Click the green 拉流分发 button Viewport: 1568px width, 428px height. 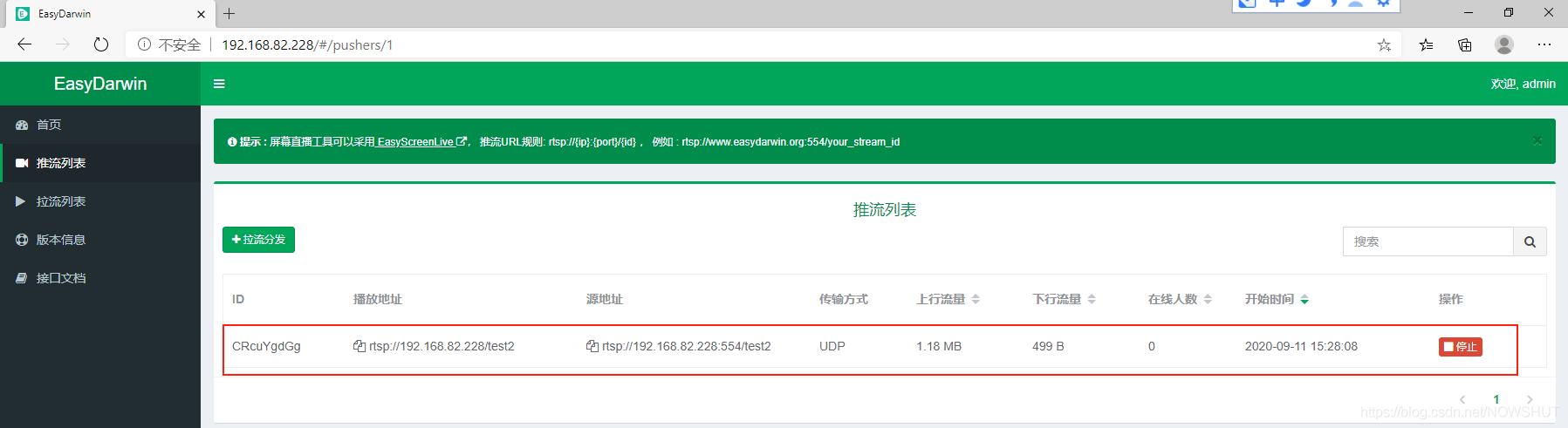[x=258, y=240]
